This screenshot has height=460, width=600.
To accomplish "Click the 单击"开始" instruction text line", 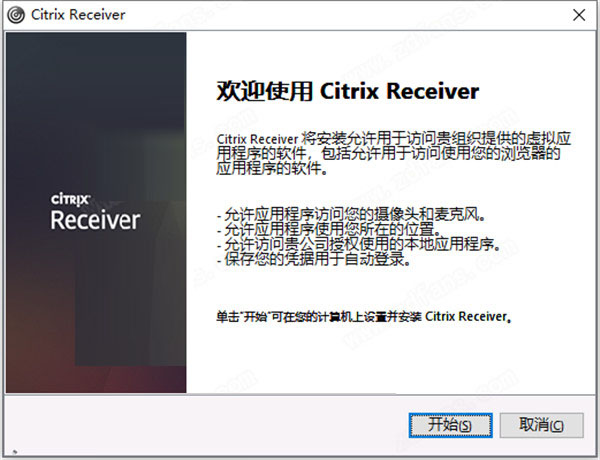I will [x=364, y=316].
